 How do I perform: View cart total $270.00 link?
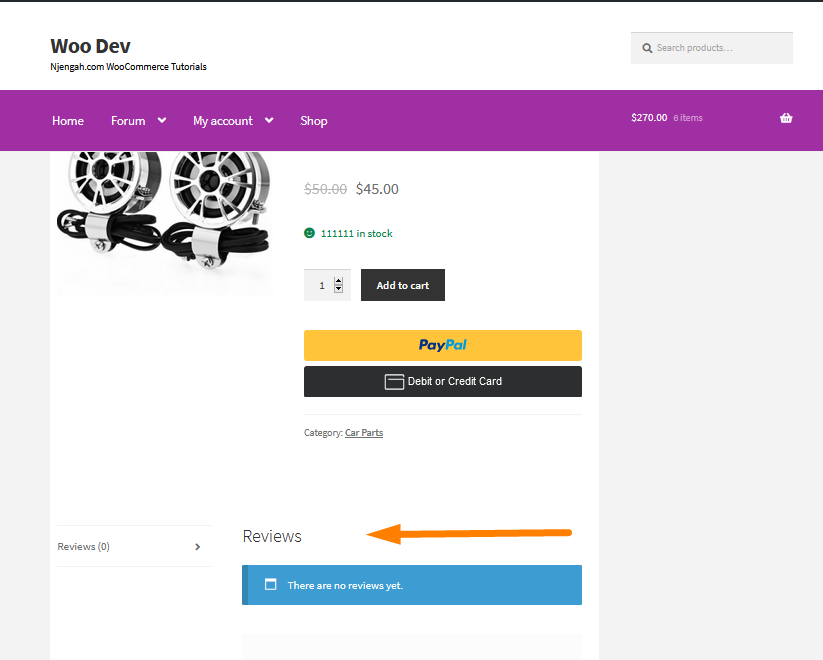coord(649,118)
